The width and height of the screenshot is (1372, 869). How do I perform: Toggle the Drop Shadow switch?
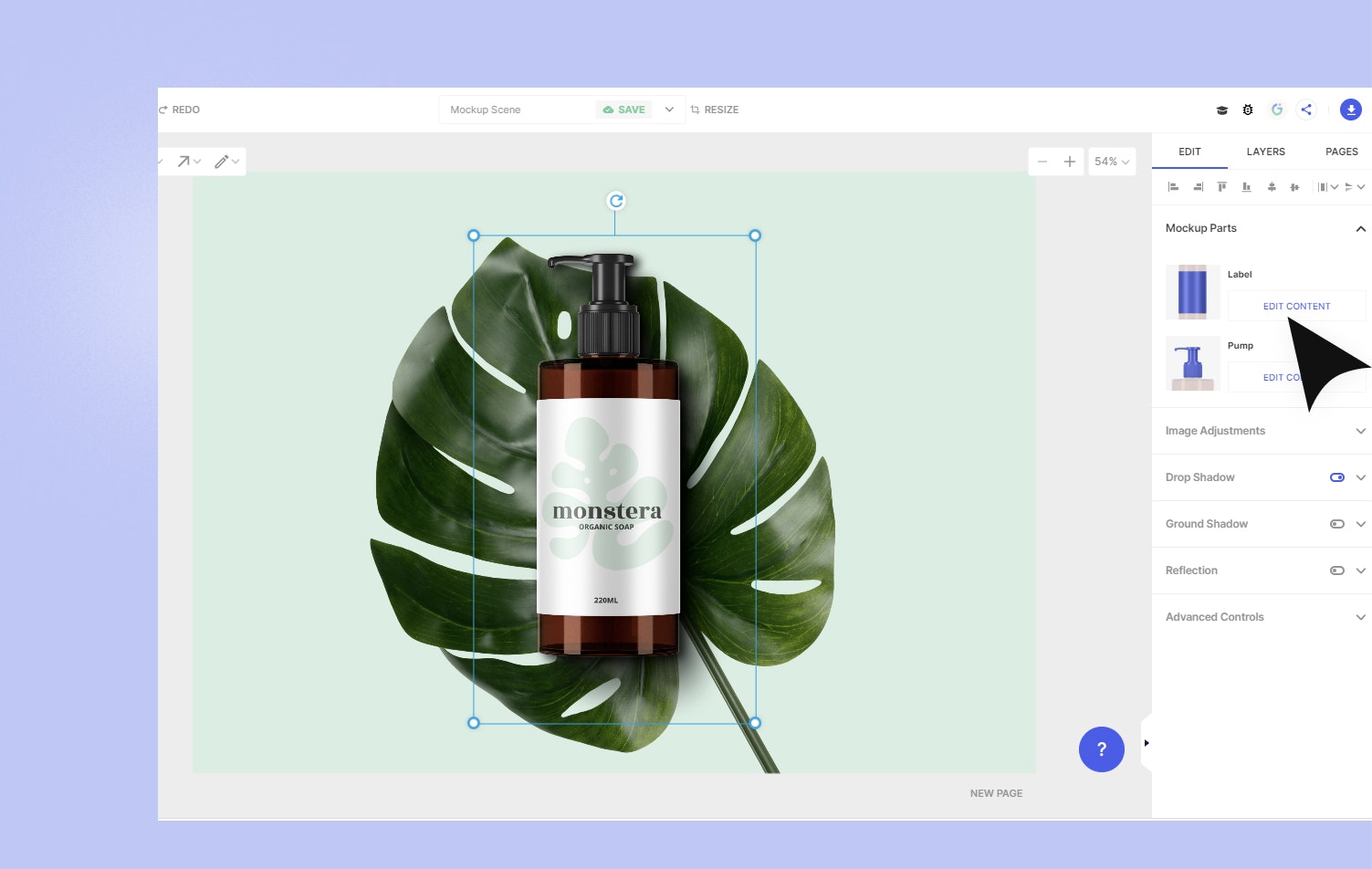pos(1337,477)
